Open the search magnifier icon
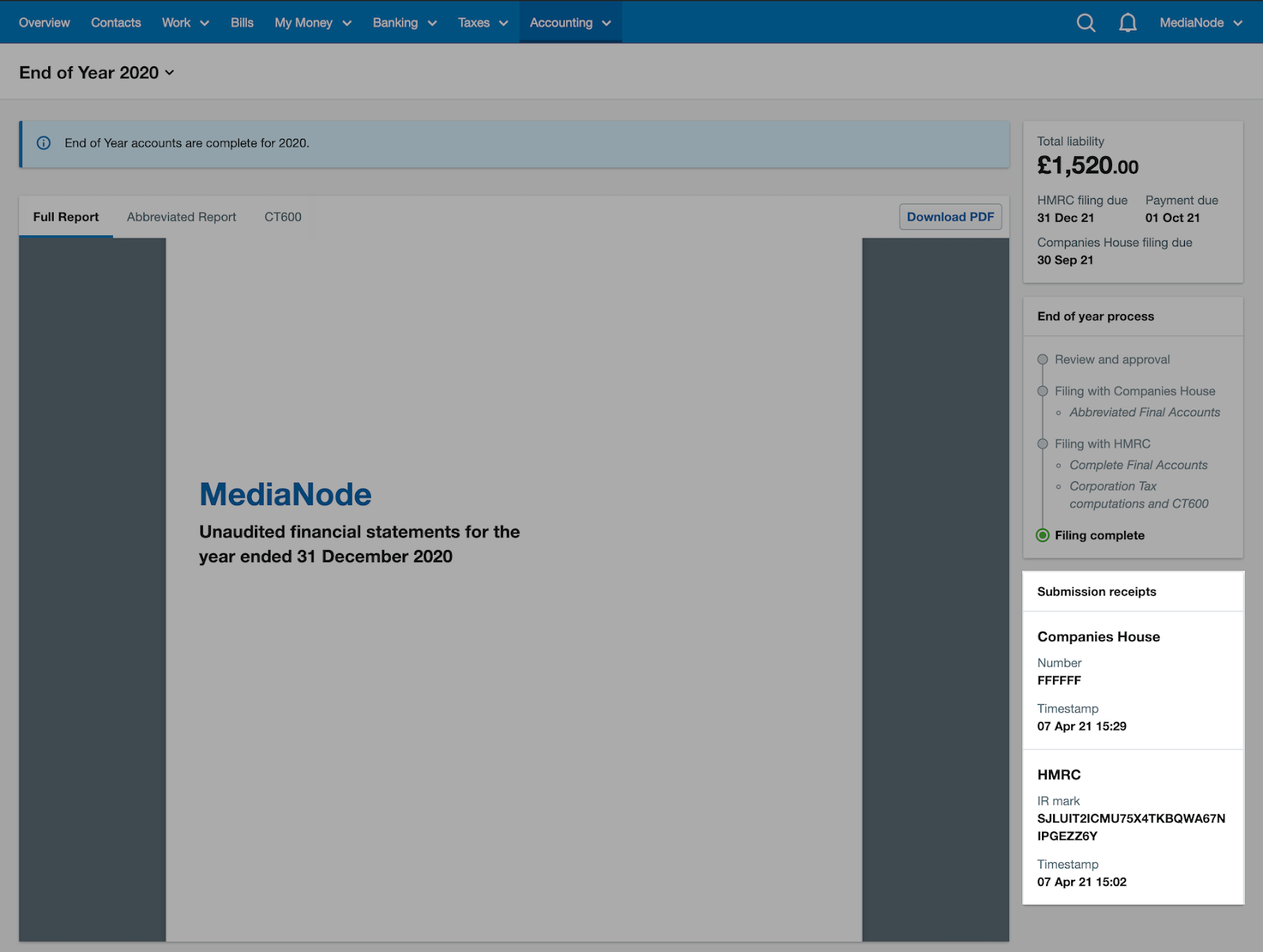This screenshot has width=1263, height=952. pos(1086,23)
